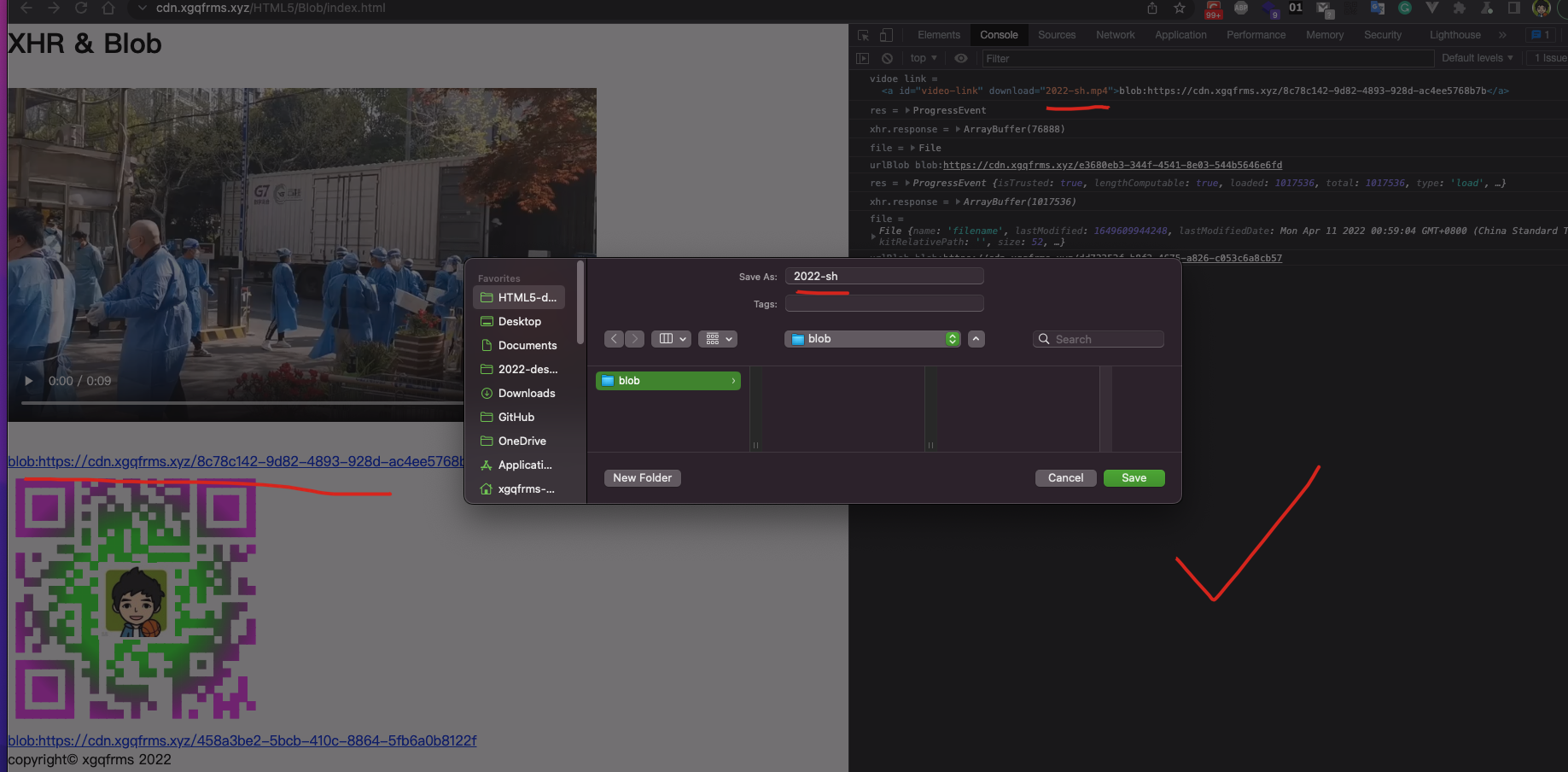Toggle the browser side panel icon

pos(1514,8)
